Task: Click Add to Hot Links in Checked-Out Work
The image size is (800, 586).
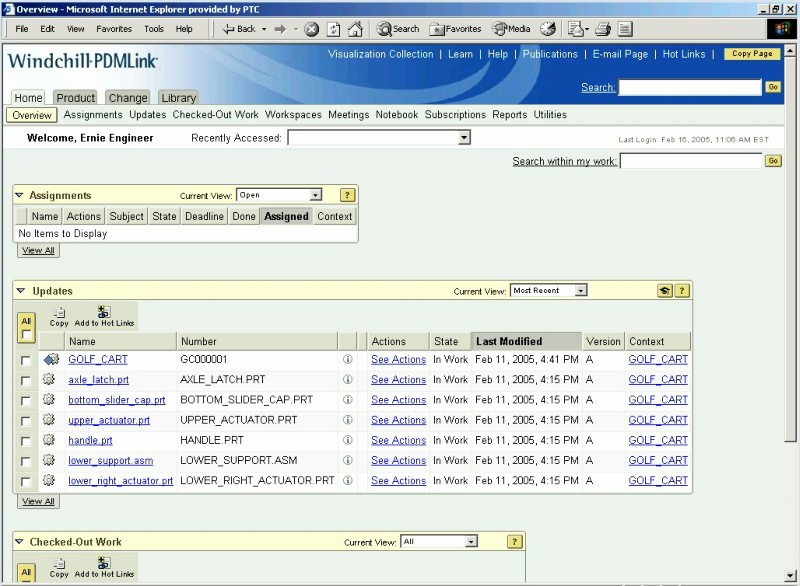Action: 104,568
